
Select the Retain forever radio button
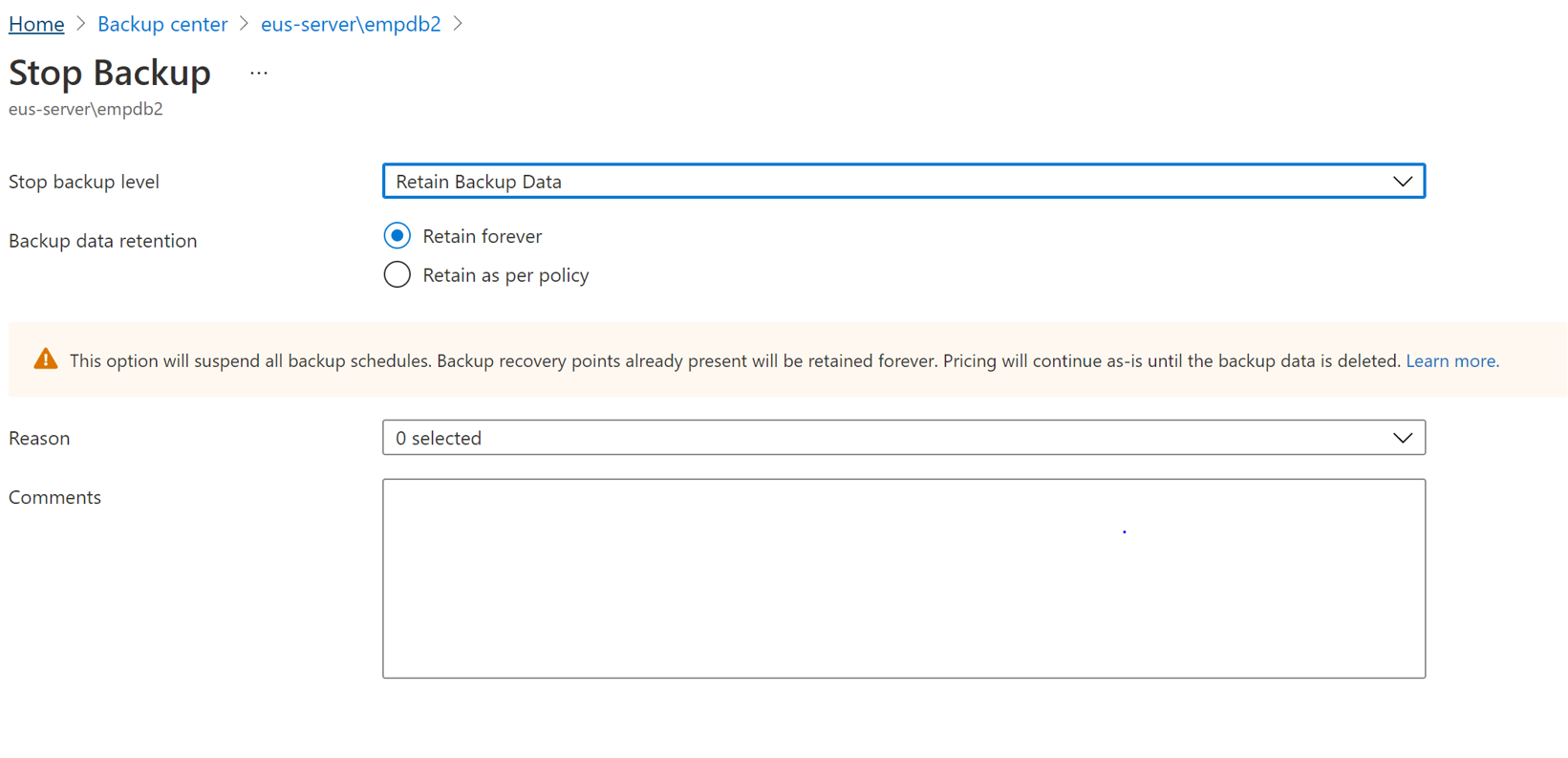point(397,236)
